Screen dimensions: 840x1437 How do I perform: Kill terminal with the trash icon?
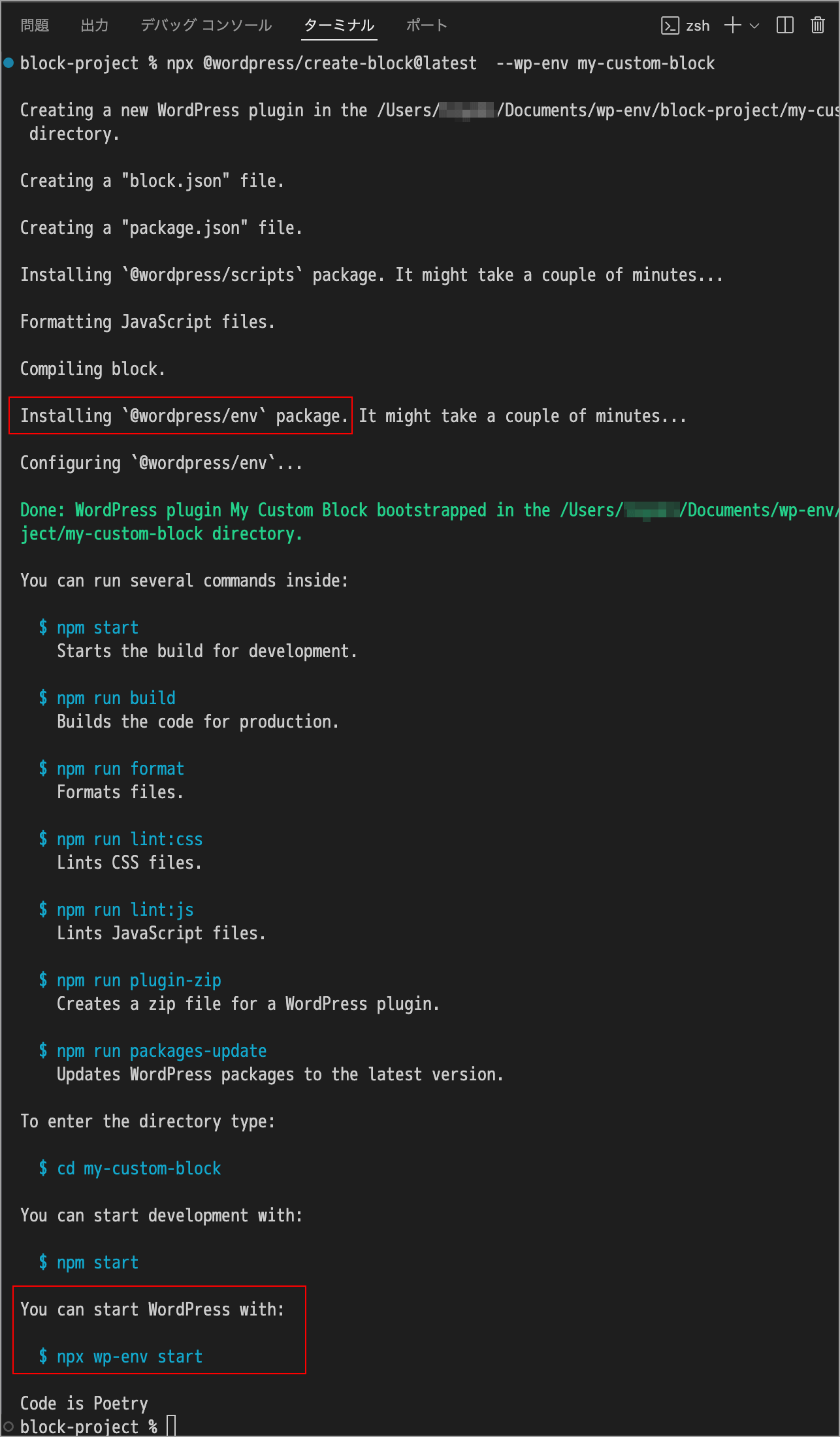tap(817, 25)
